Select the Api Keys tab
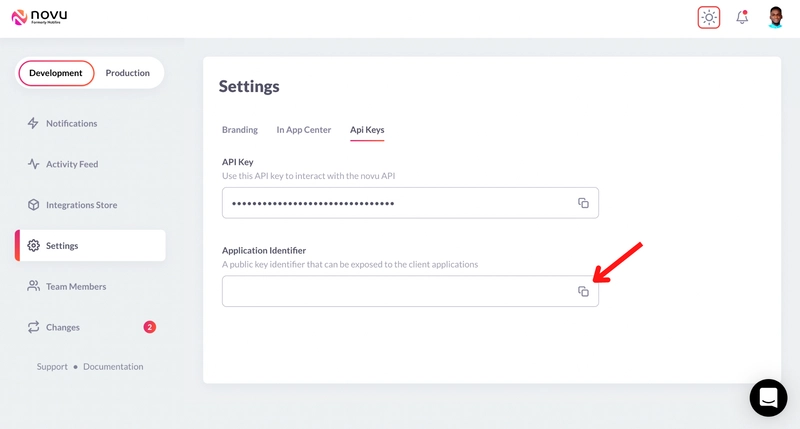This screenshot has width=800, height=429. pyautogui.click(x=367, y=130)
